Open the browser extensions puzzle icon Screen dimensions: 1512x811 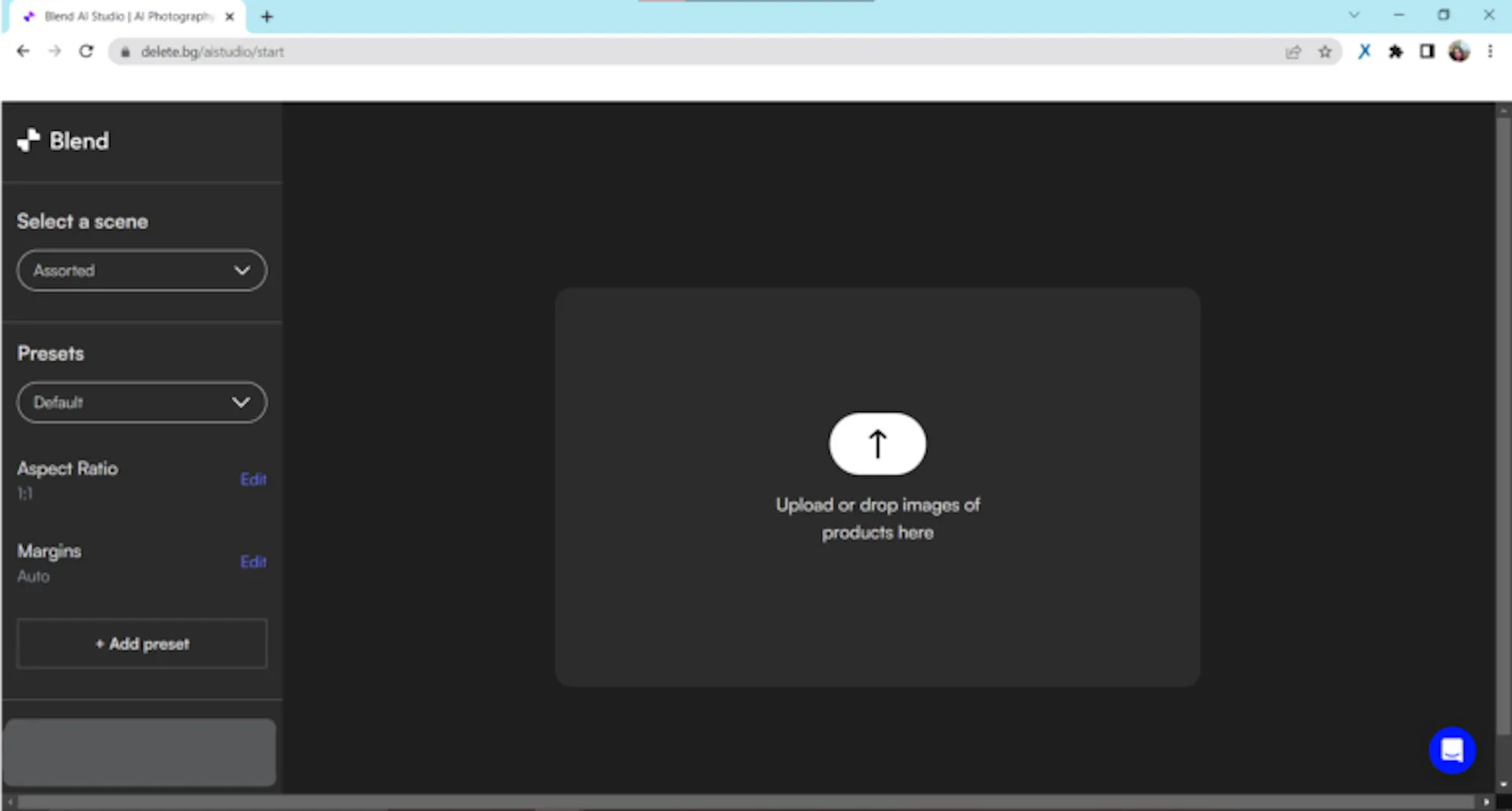(1395, 52)
